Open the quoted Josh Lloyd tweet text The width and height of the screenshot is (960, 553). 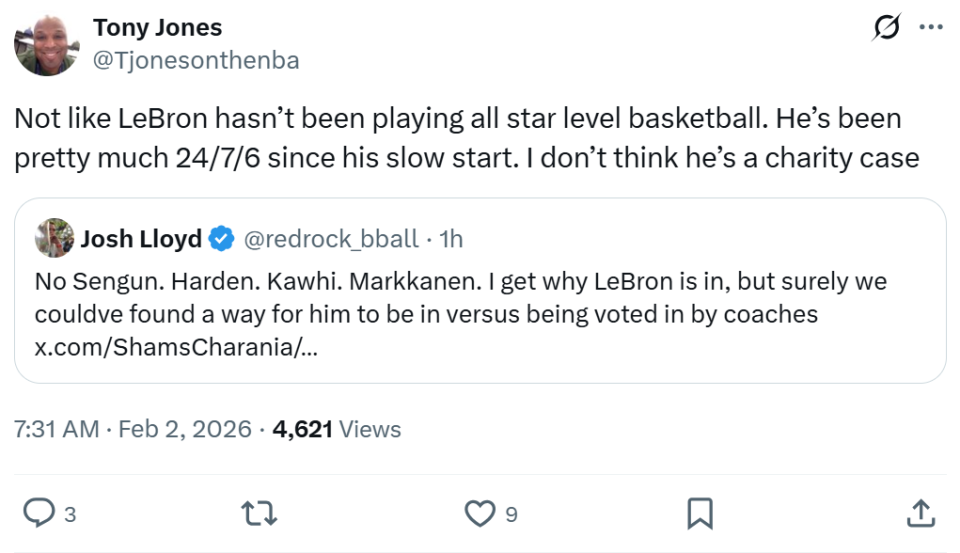(460, 298)
